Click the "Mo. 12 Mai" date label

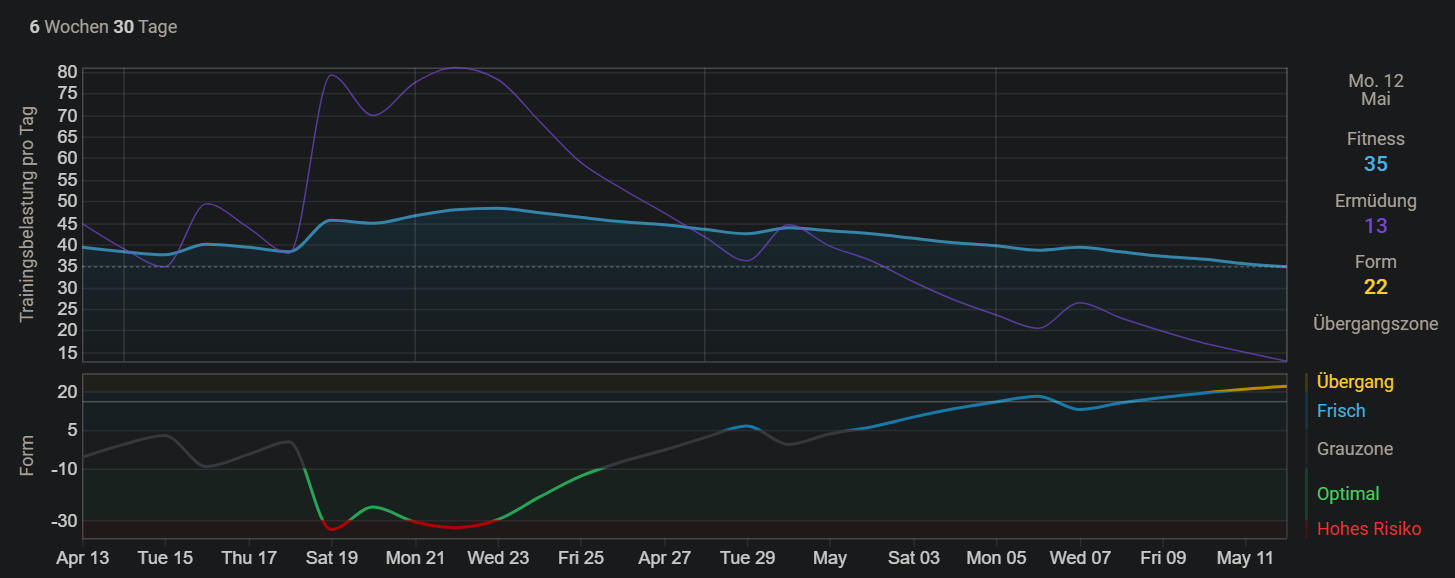(1375, 90)
